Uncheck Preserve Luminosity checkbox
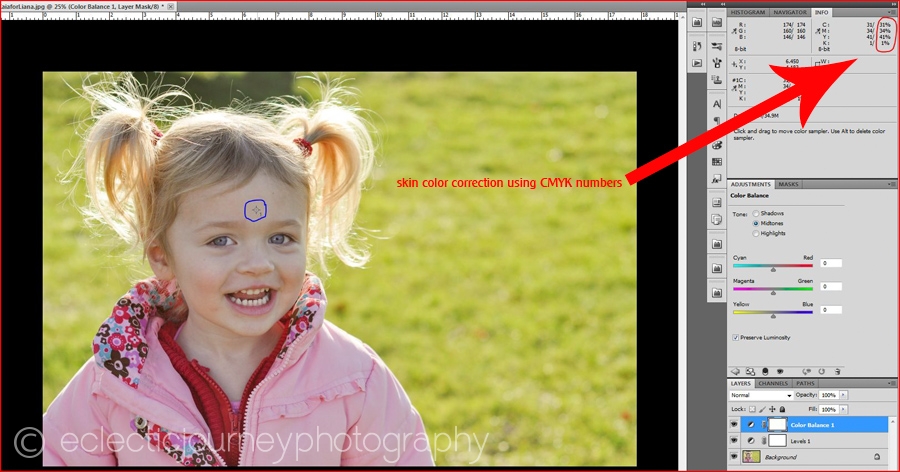Viewport: 900px width, 472px height. click(737, 337)
